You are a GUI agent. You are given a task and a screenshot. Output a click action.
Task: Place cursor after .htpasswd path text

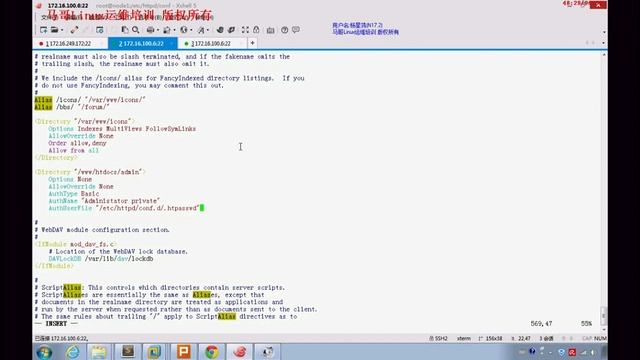(x=202, y=208)
